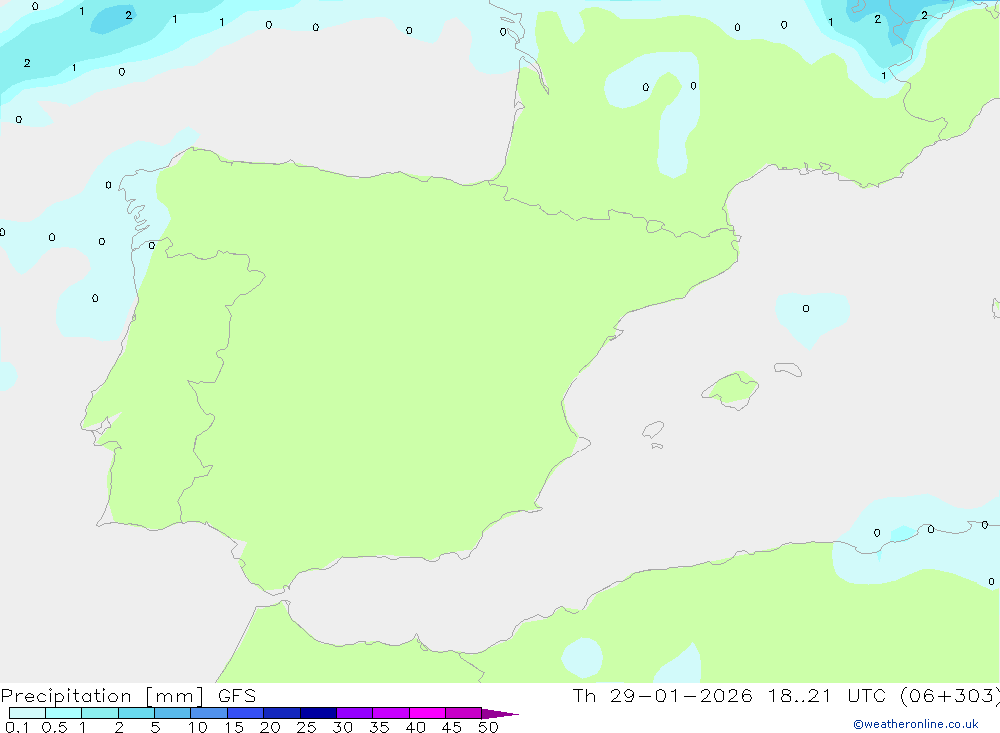1000x733 pixels.
Task: Click the "40" legend scale label
Action: pyautogui.click(x=416, y=727)
